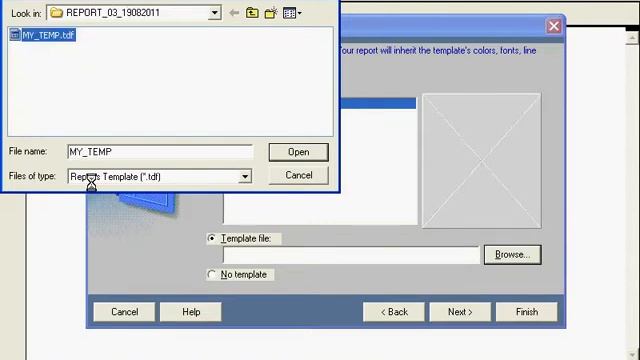Viewport: 640px width, 360px height.
Task: Cancel the report wizard
Action: point(124,312)
